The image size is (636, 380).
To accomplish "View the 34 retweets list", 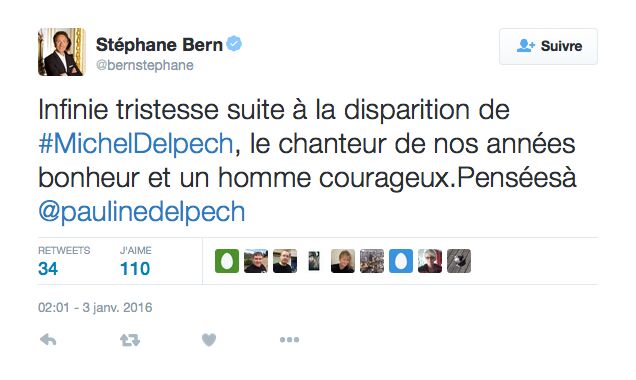I will point(64,262).
